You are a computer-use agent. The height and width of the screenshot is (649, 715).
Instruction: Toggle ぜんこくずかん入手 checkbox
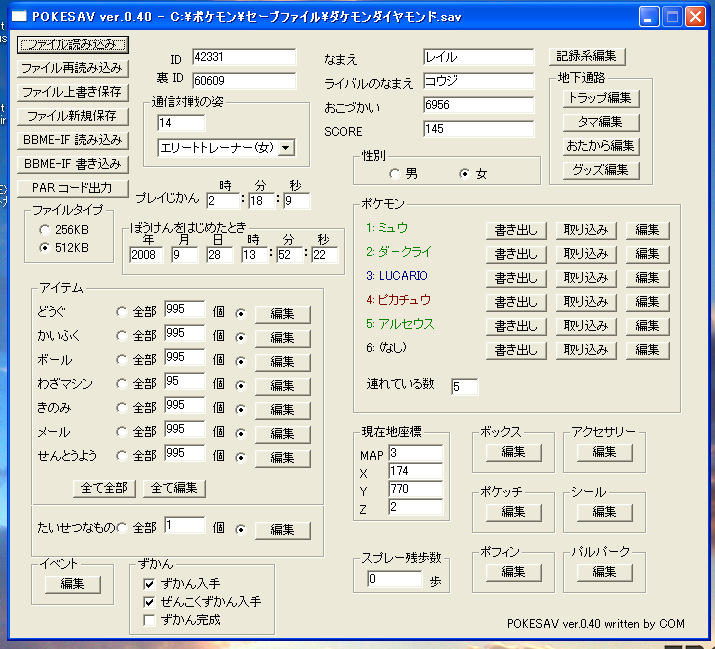click(149, 602)
